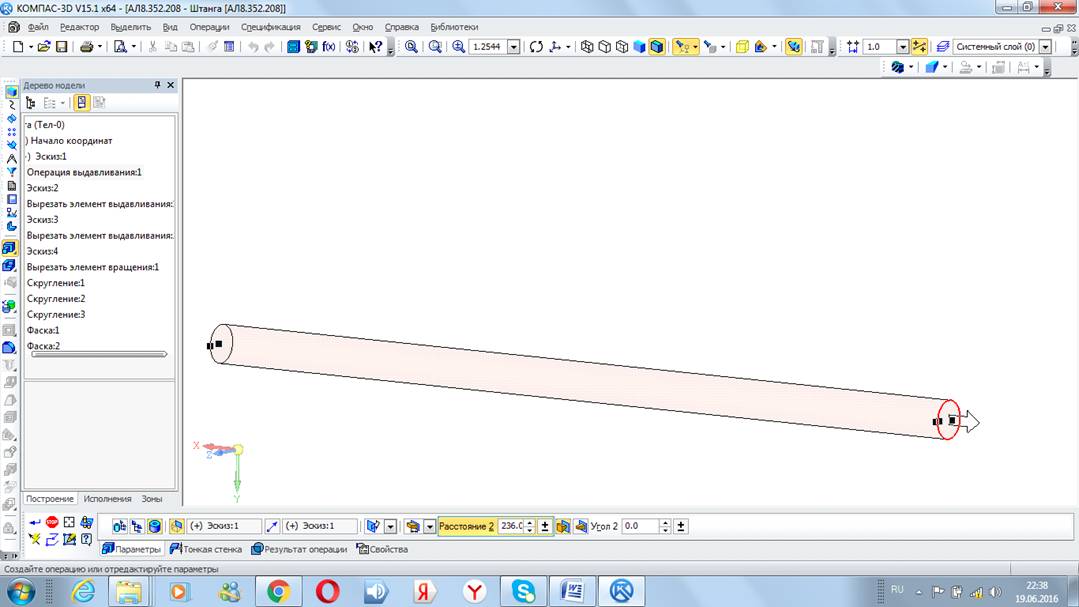The image size is (1079, 607).
Task: Open the step value 1.0 dropdown
Action: click(x=902, y=47)
